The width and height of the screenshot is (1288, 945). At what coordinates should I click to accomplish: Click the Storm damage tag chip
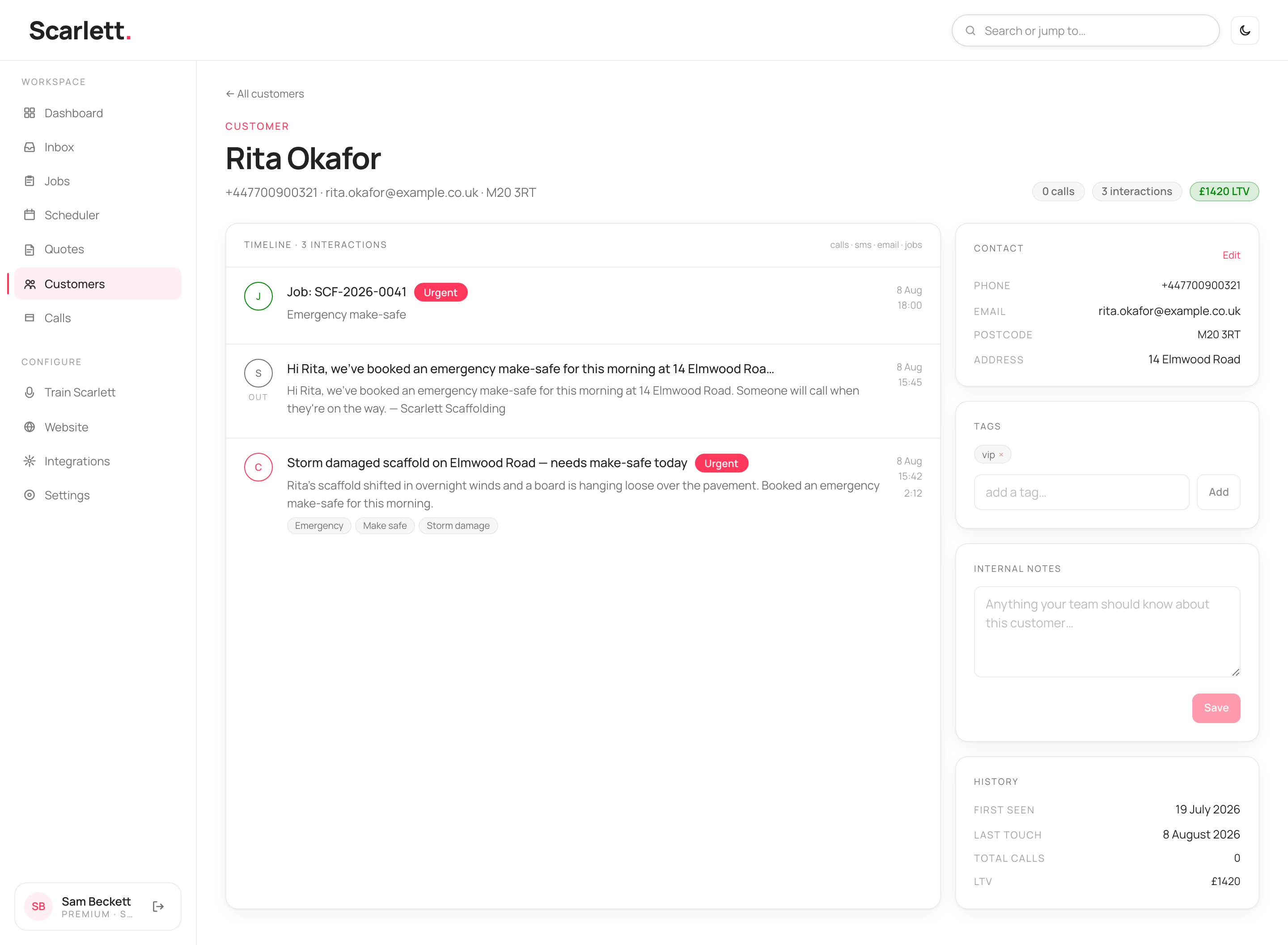[x=458, y=526]
